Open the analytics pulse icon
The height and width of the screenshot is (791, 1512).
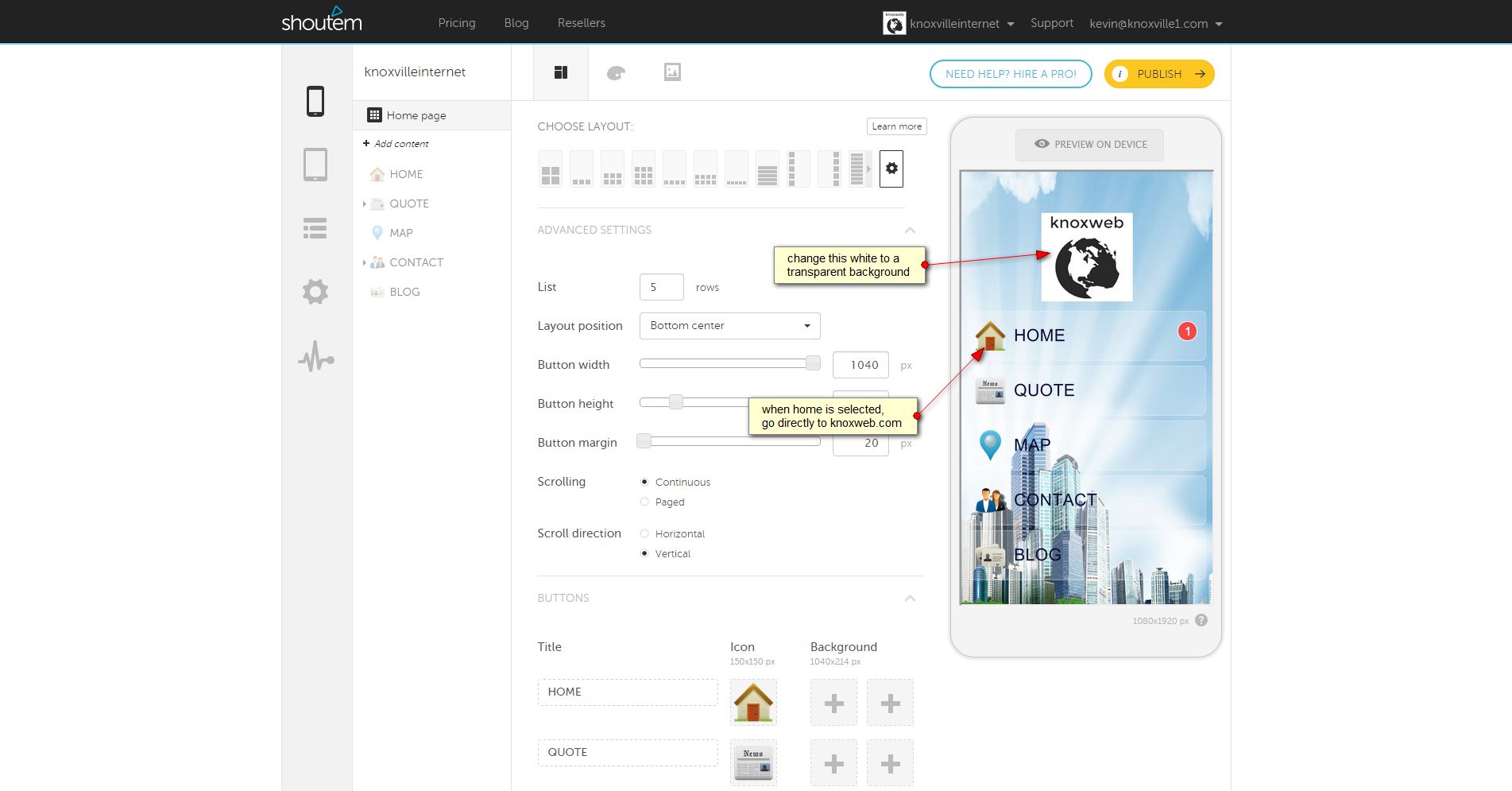coord(315,358)
